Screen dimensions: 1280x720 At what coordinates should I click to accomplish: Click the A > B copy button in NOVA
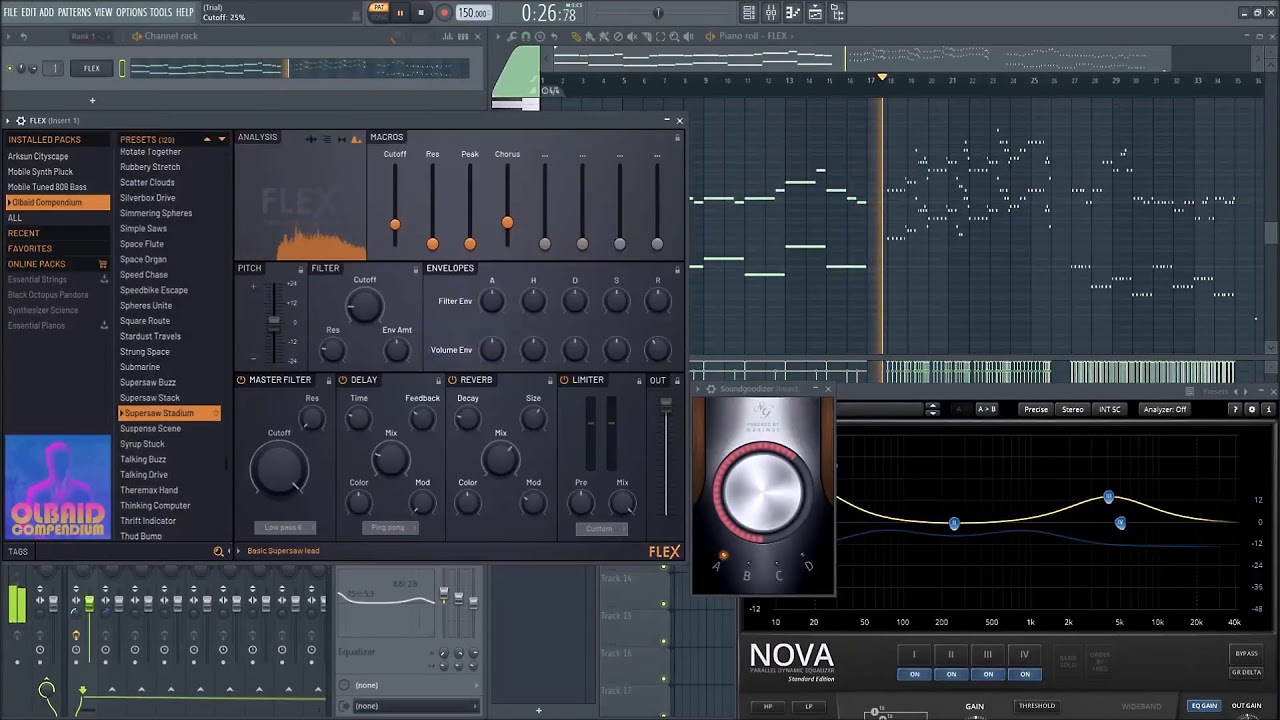[986, 409]
